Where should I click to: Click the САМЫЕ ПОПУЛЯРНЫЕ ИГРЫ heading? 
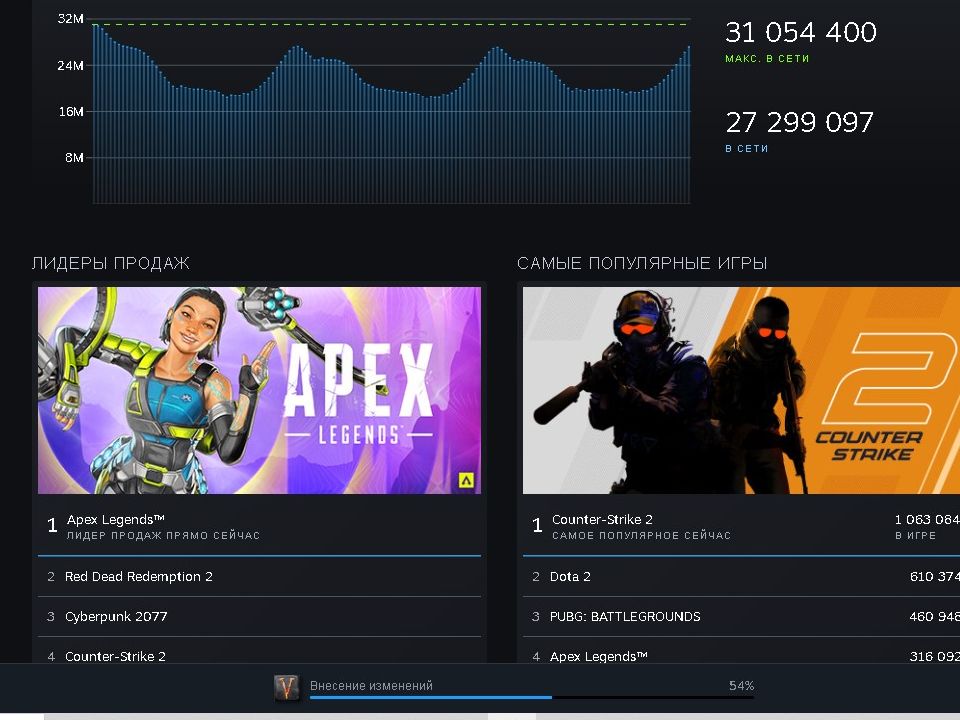tap(642, 264)
